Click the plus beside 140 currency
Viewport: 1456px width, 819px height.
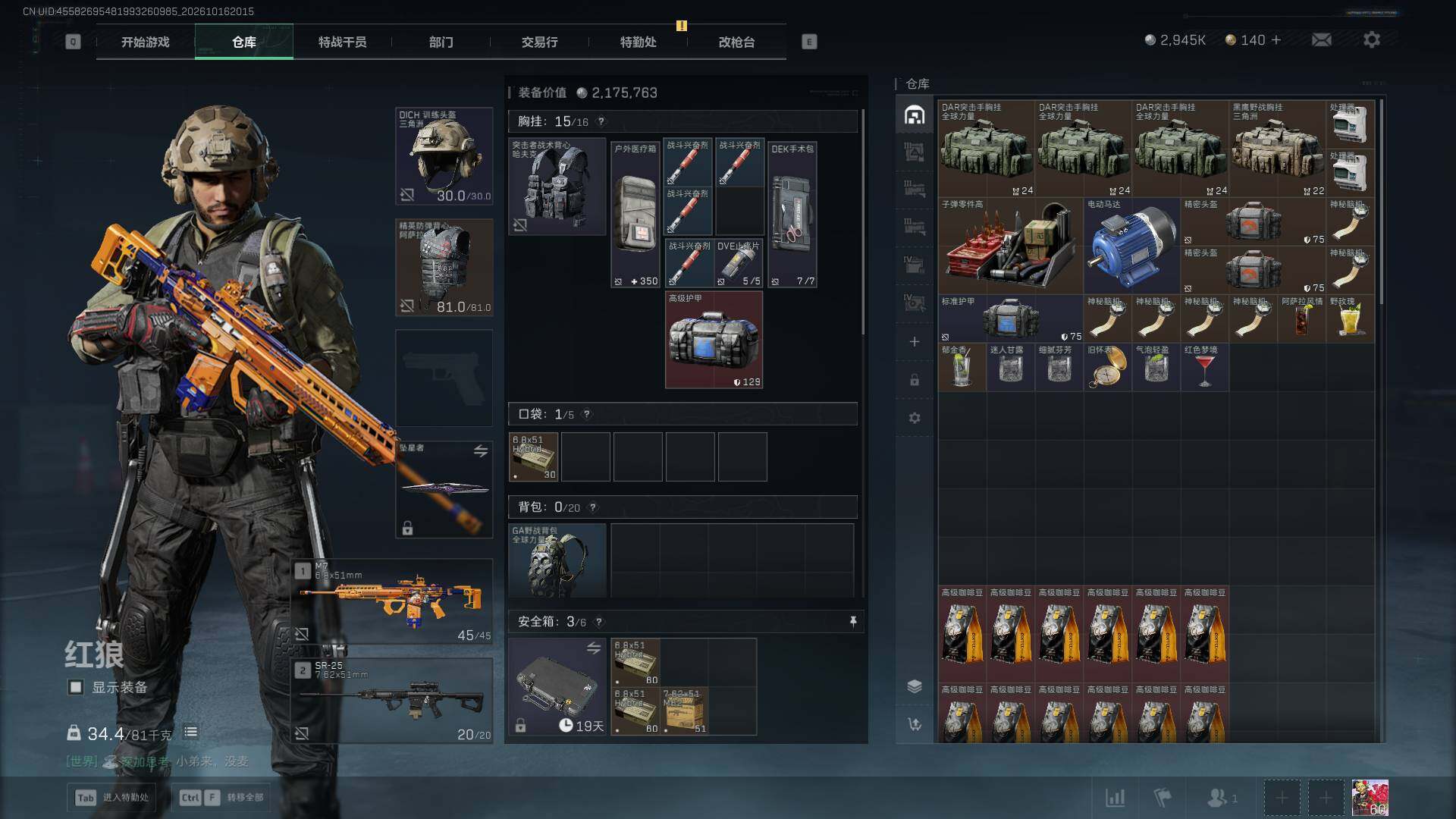click(1276, 39)
